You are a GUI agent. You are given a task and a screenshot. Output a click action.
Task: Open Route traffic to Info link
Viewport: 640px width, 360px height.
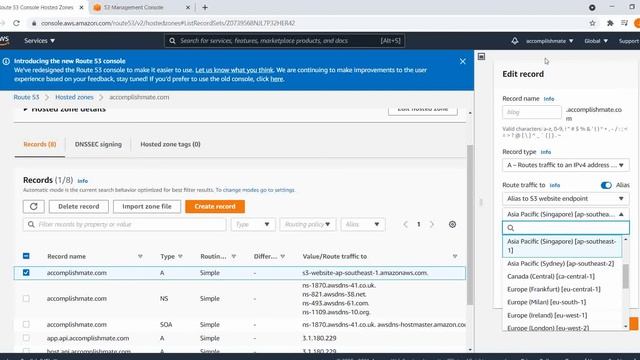(555, 185)
